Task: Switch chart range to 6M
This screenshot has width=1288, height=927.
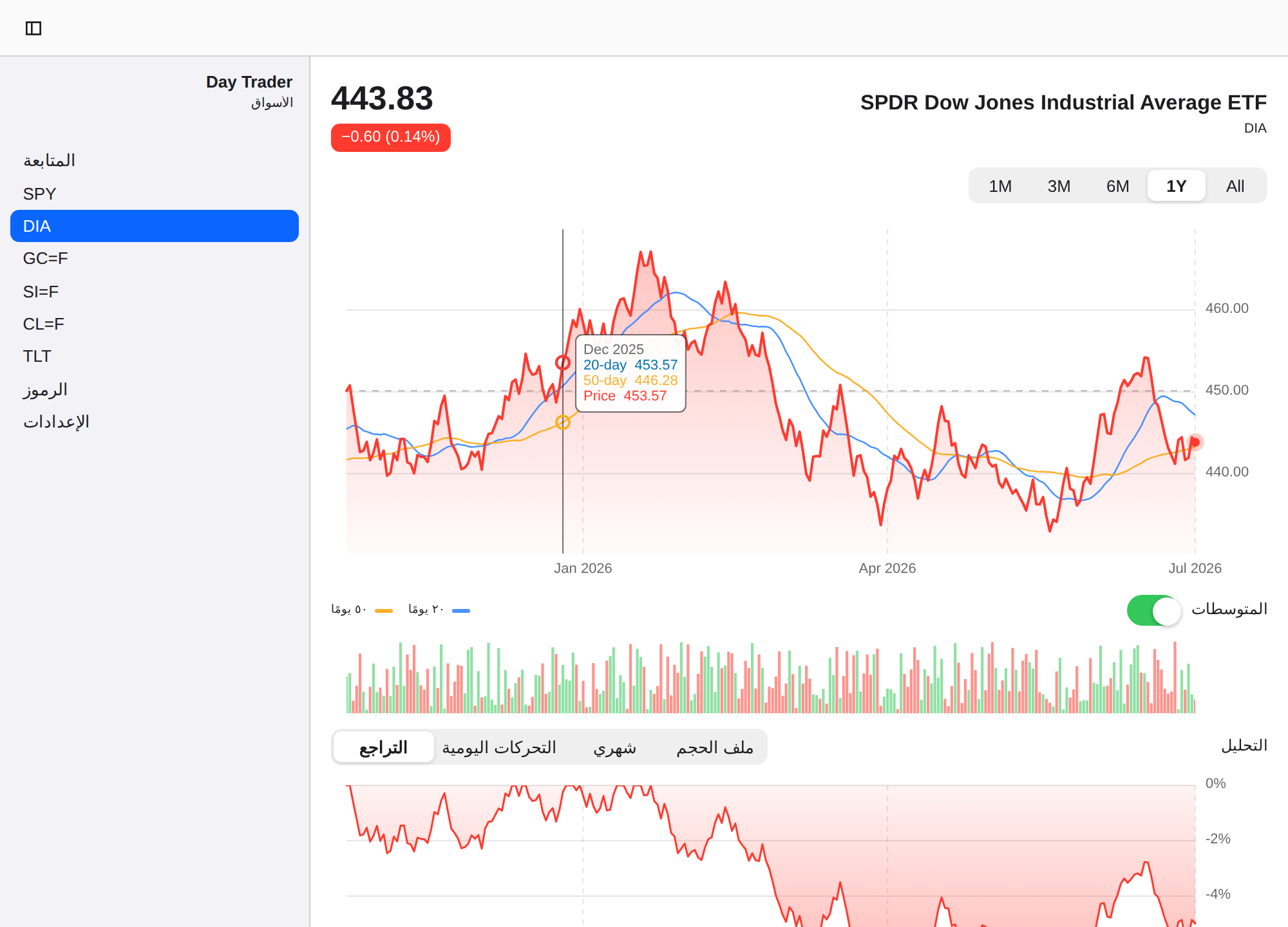Action: [x=1117, y=186]
